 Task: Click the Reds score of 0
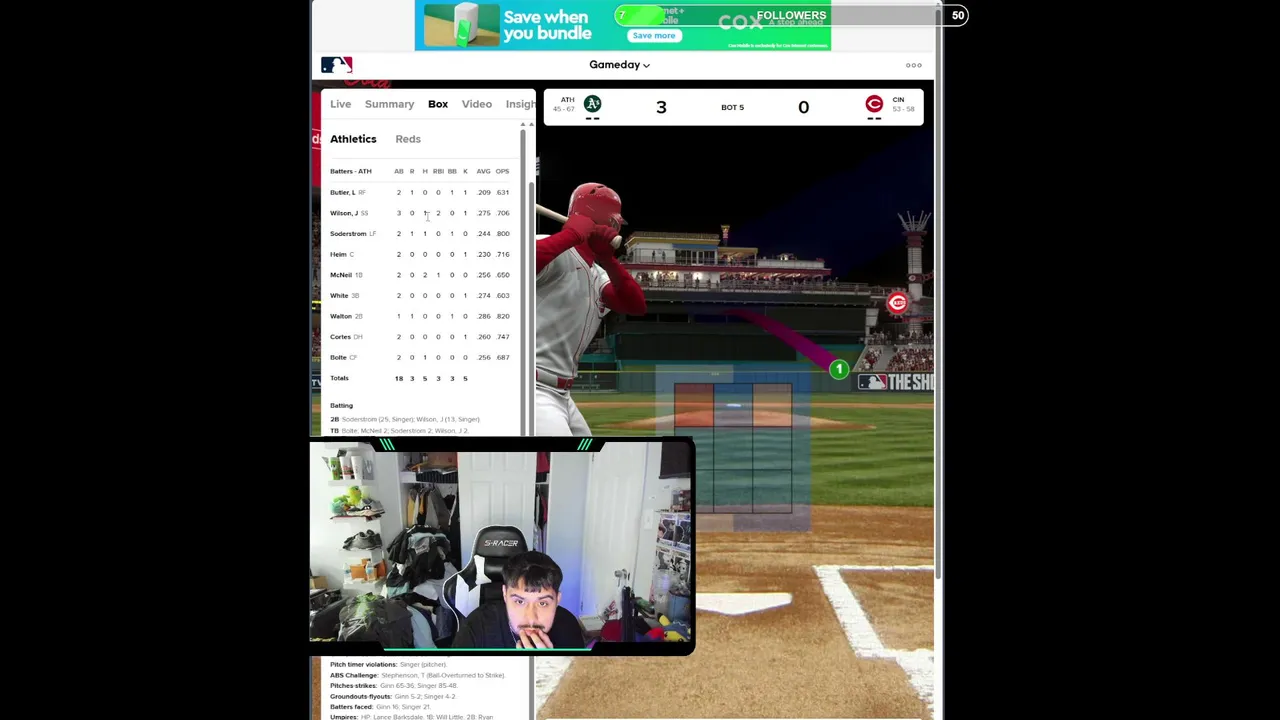803,107
